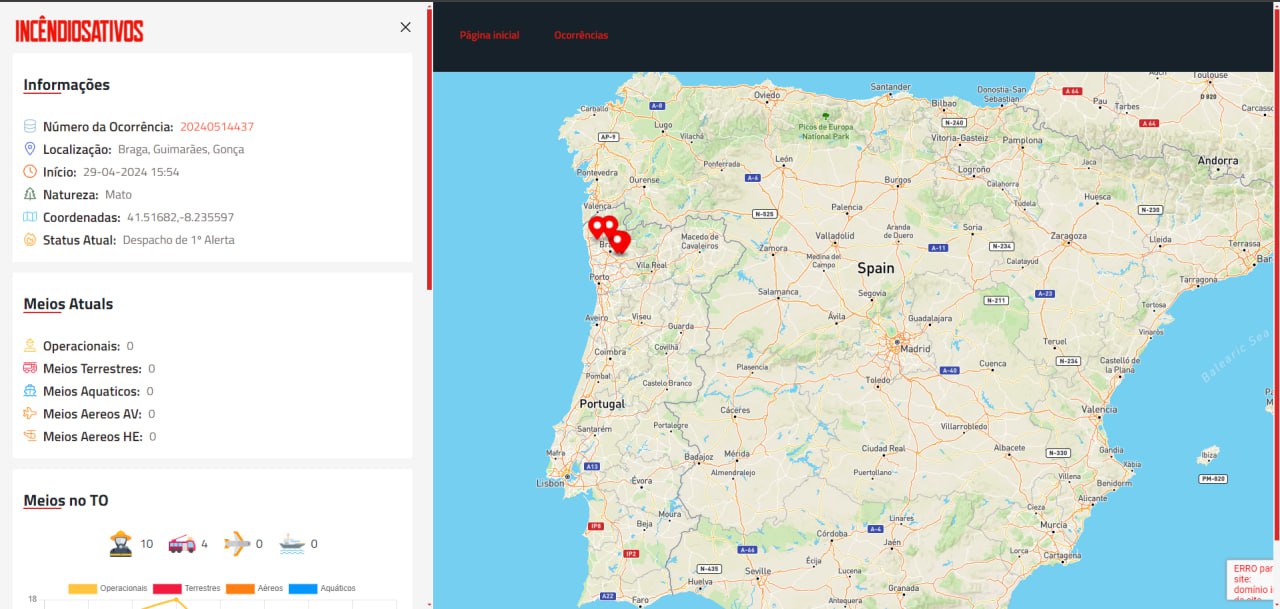Dismiss the ERRO popup at bottom right

pos(1249,578)
